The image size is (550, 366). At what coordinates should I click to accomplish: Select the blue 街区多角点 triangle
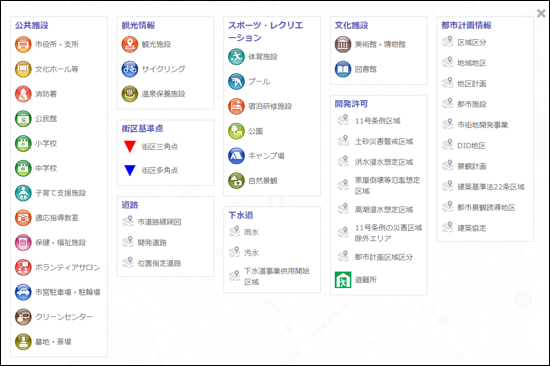[130, 170]
